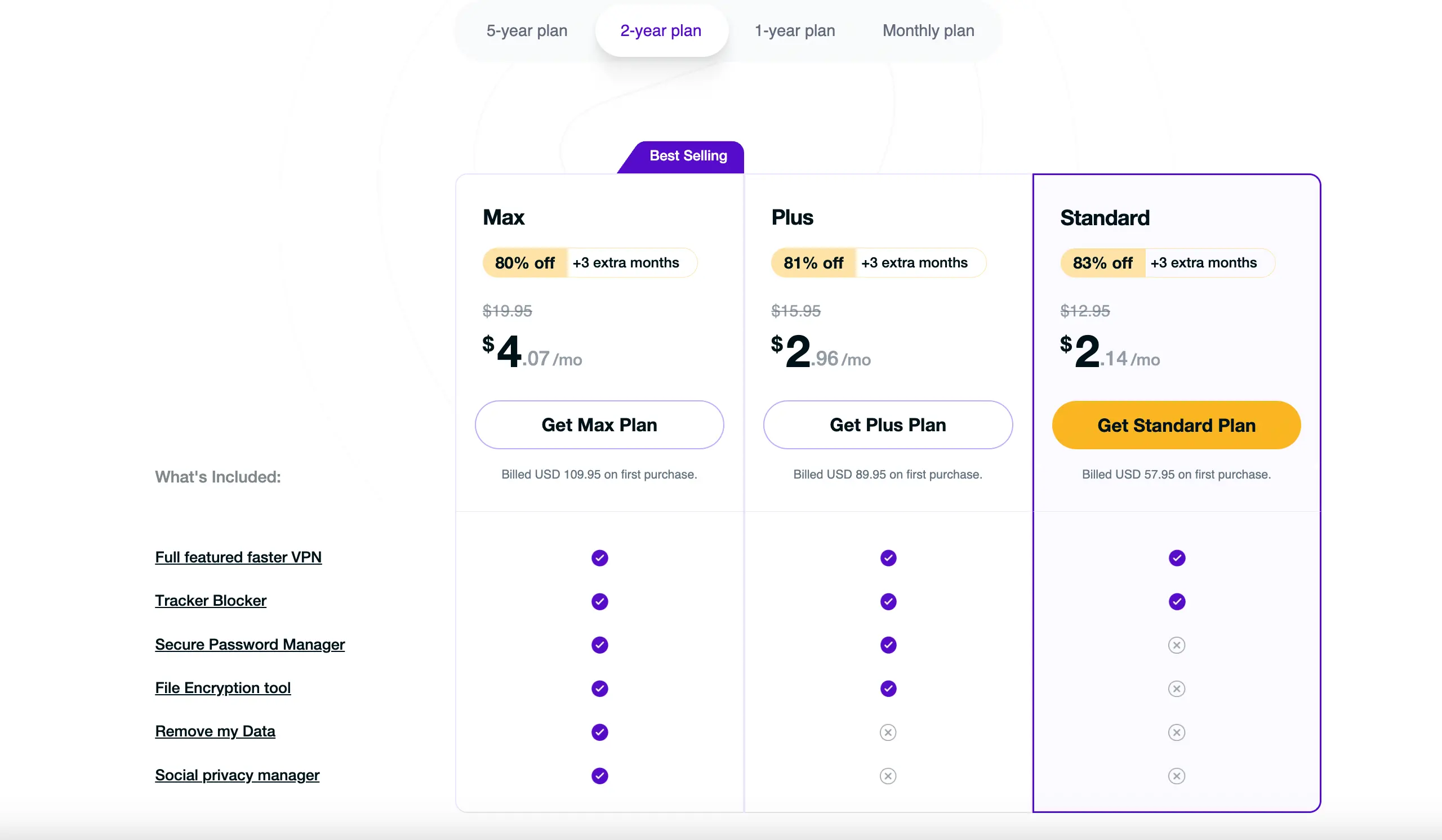Select the 2-year plan tab
This screenshot has height=840, width=1442.
click(x=661, y=31)
